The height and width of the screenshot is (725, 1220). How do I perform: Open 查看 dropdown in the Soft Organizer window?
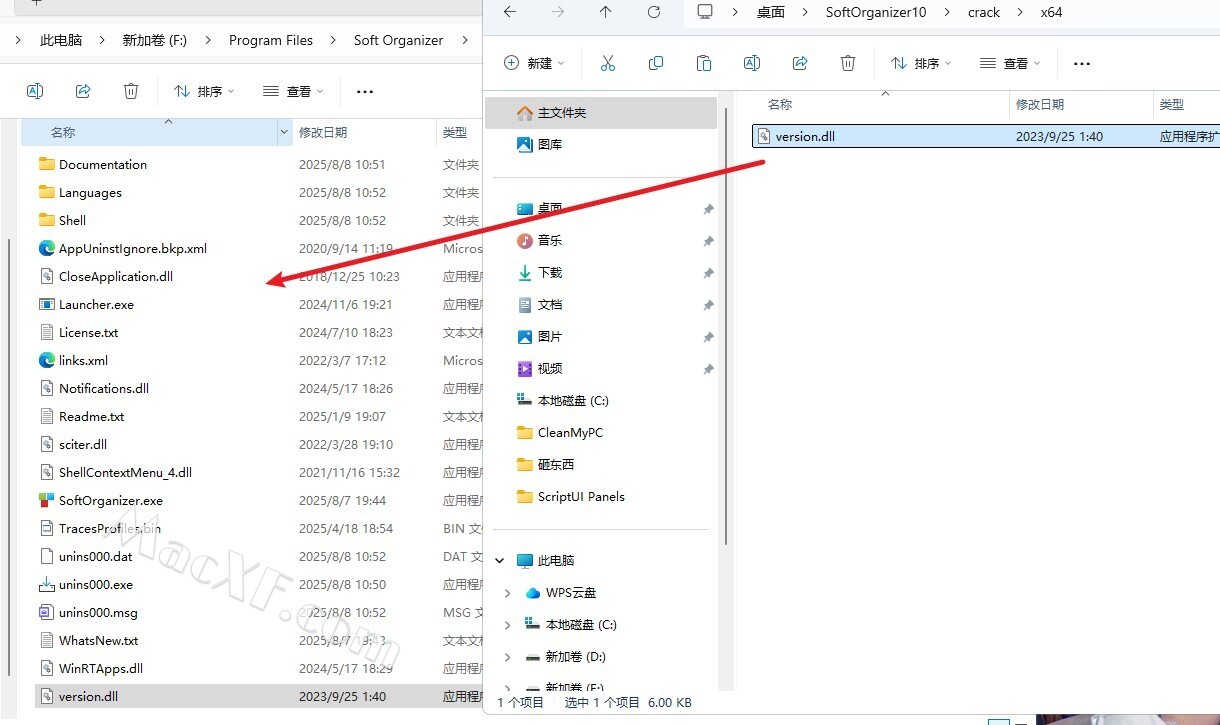(x=293, y=91)
